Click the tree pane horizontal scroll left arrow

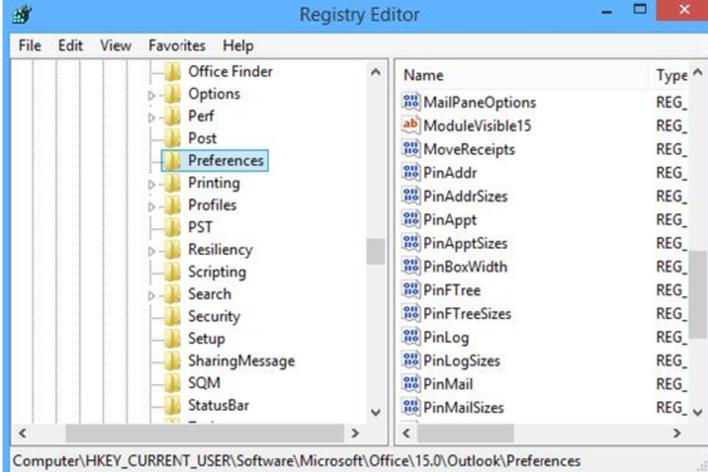tap(23, 433)
